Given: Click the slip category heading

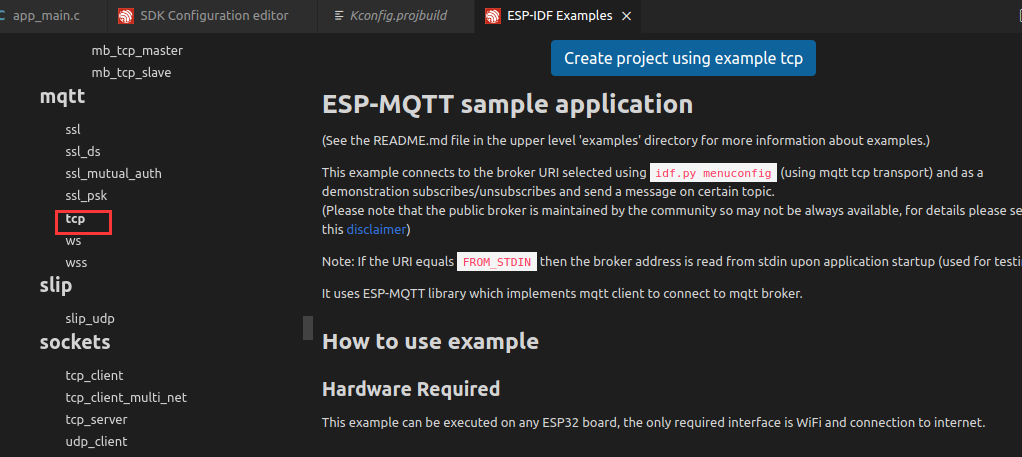Looking at the screenshot, I should pos(56,286).
